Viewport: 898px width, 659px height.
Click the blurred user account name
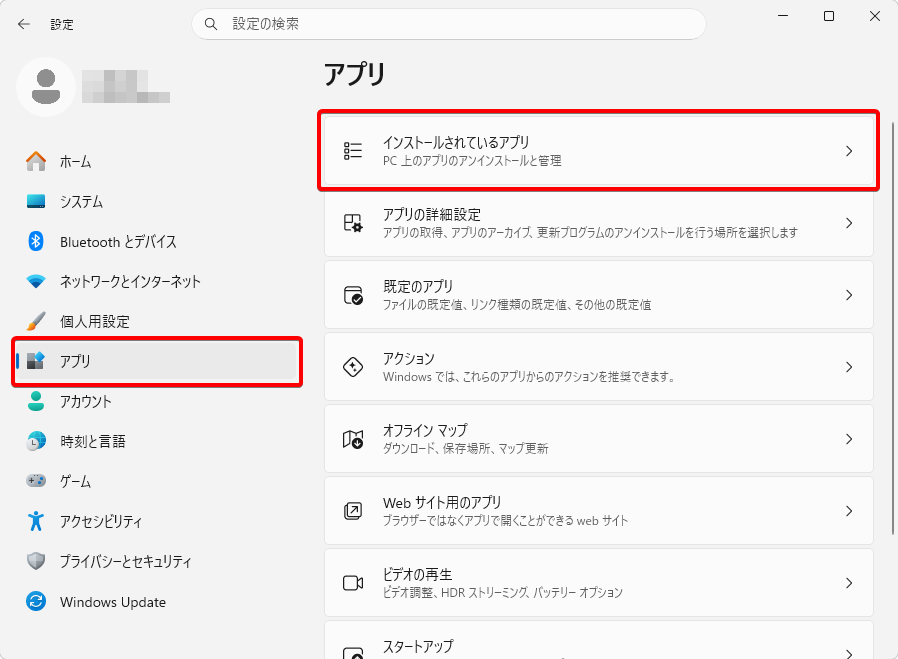pos(126,86)
